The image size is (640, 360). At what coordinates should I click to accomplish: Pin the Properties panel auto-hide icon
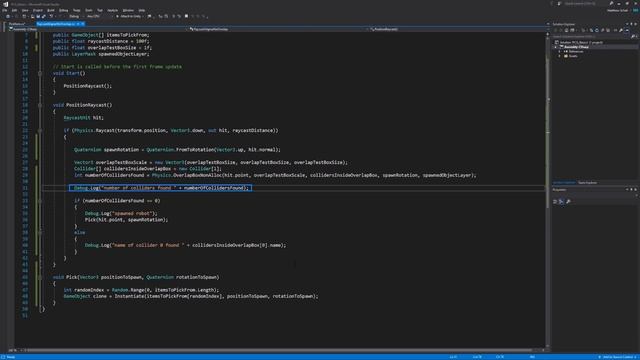(631, 189)
